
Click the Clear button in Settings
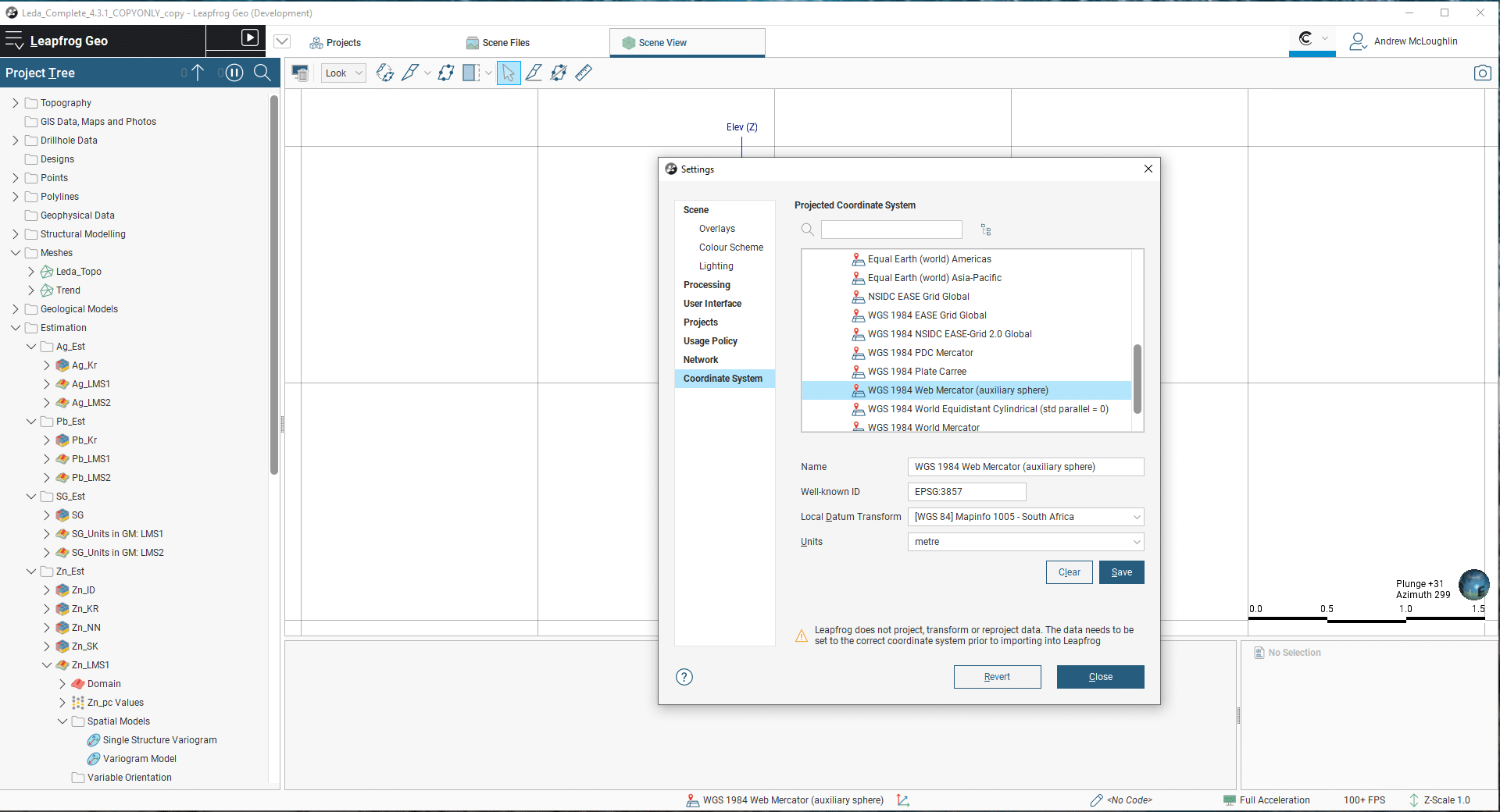coord(1070,572)
